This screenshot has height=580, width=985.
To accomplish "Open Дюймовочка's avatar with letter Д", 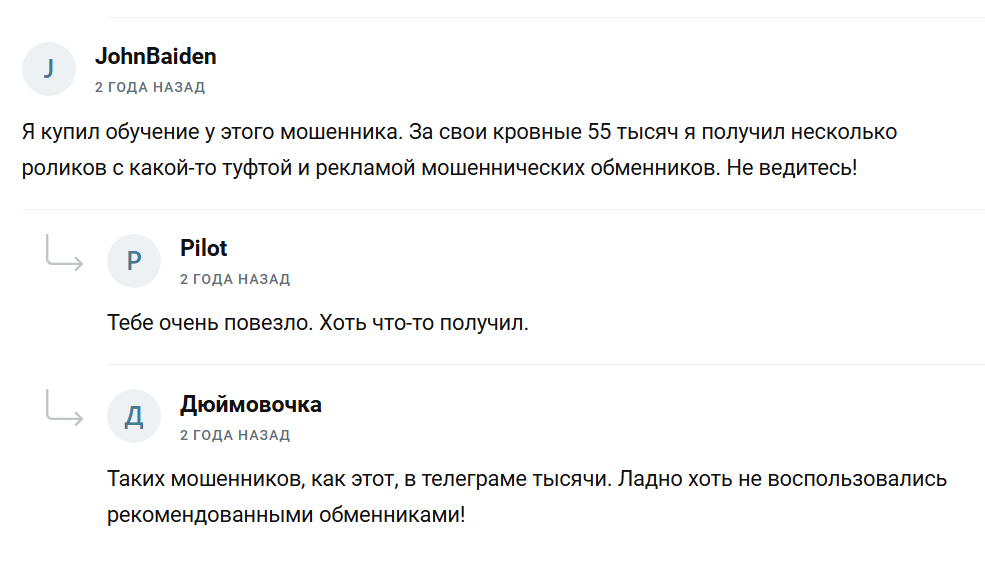I will point(134,416).
